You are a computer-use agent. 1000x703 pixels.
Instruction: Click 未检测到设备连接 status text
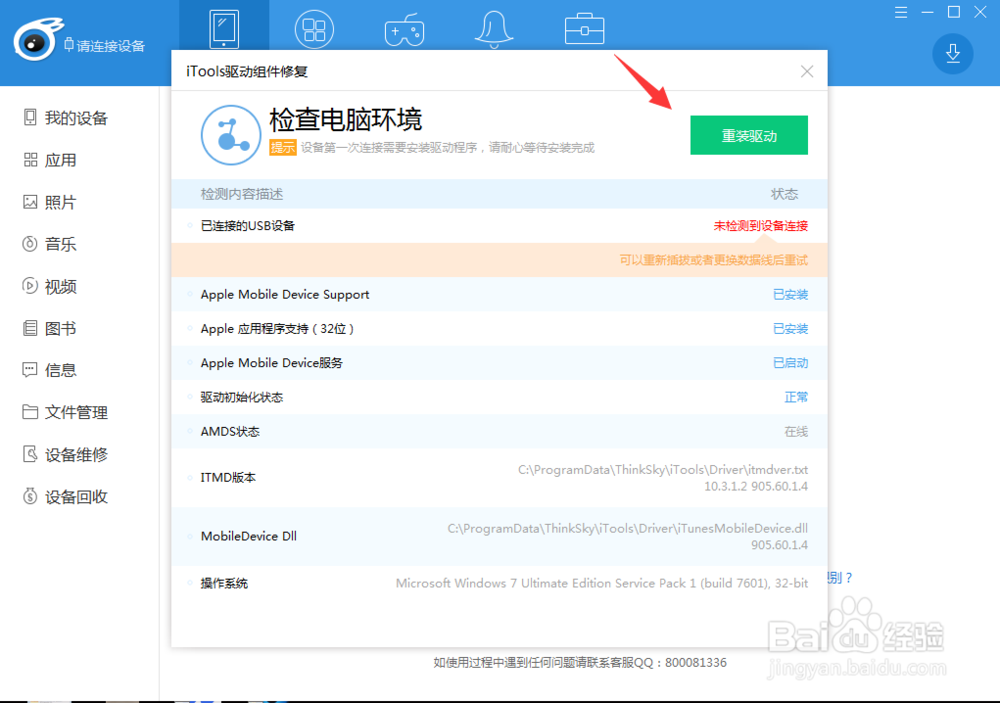click(x=760, y=226)
